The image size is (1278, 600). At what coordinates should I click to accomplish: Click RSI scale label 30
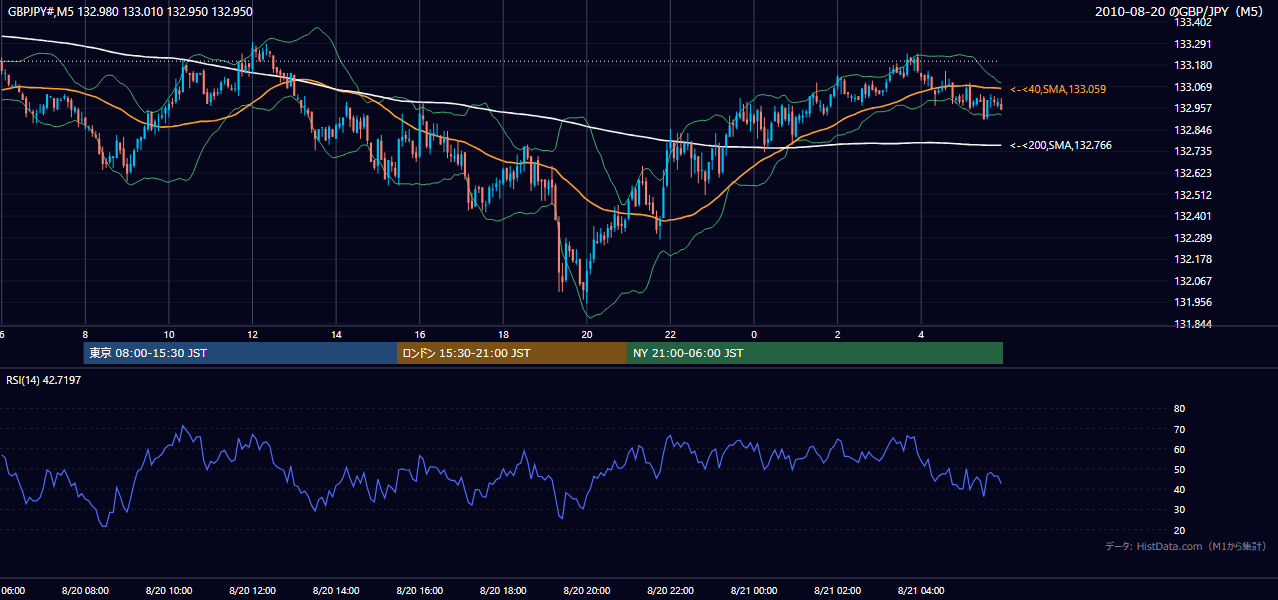coord(1179,510)
